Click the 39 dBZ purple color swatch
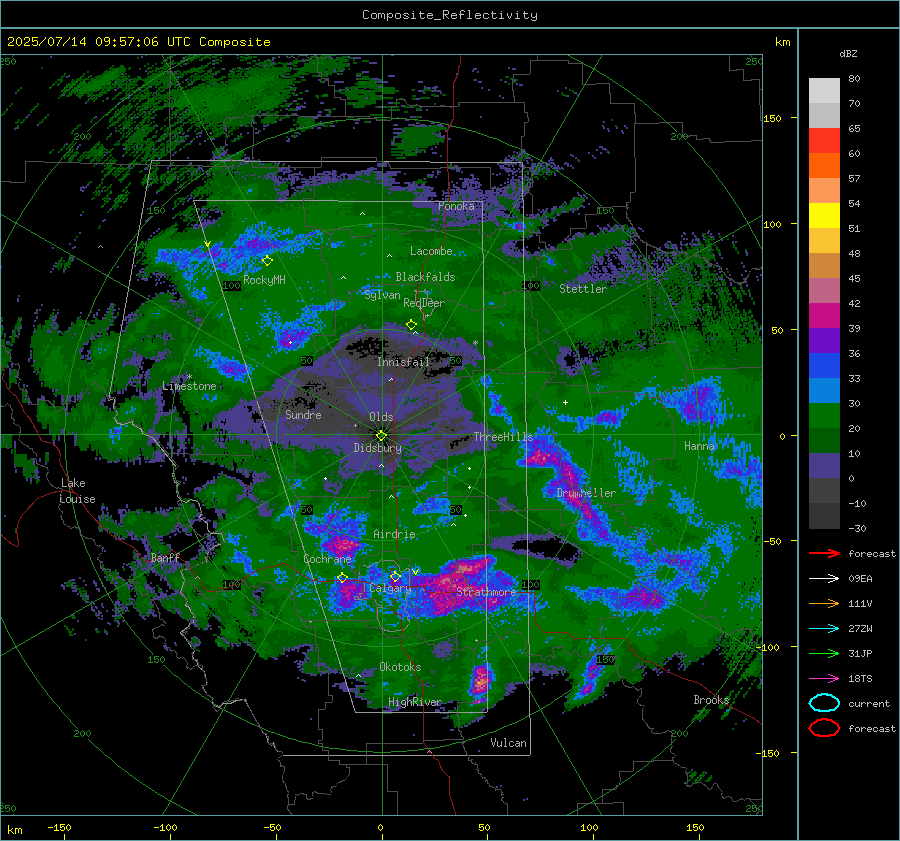This screenshot has width=900, height=841. [x=824, y=340]
